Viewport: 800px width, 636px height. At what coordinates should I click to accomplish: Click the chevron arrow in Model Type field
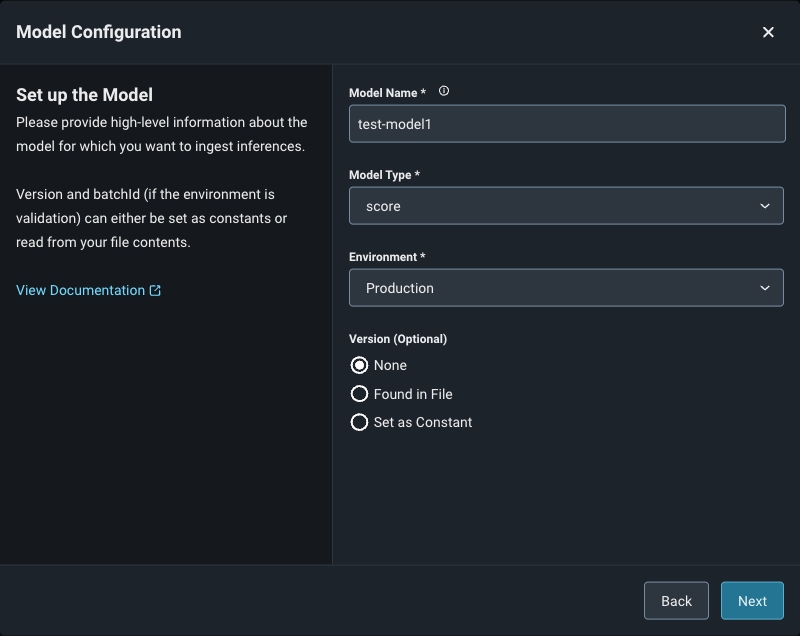(x=765, y=206)
